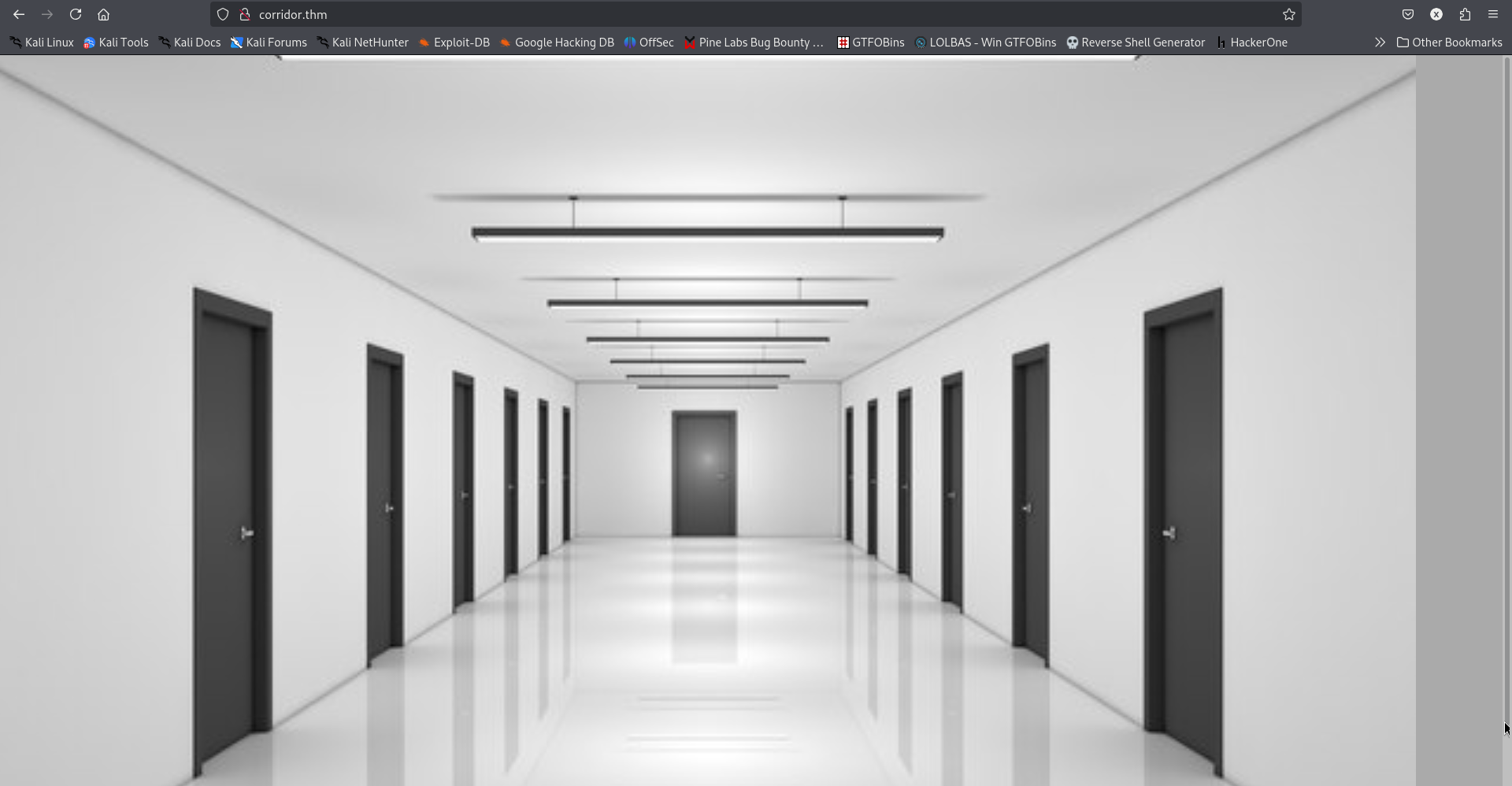Open the Kali Docs bookmark
1512x786 pixels.
[x=190, y=43]
